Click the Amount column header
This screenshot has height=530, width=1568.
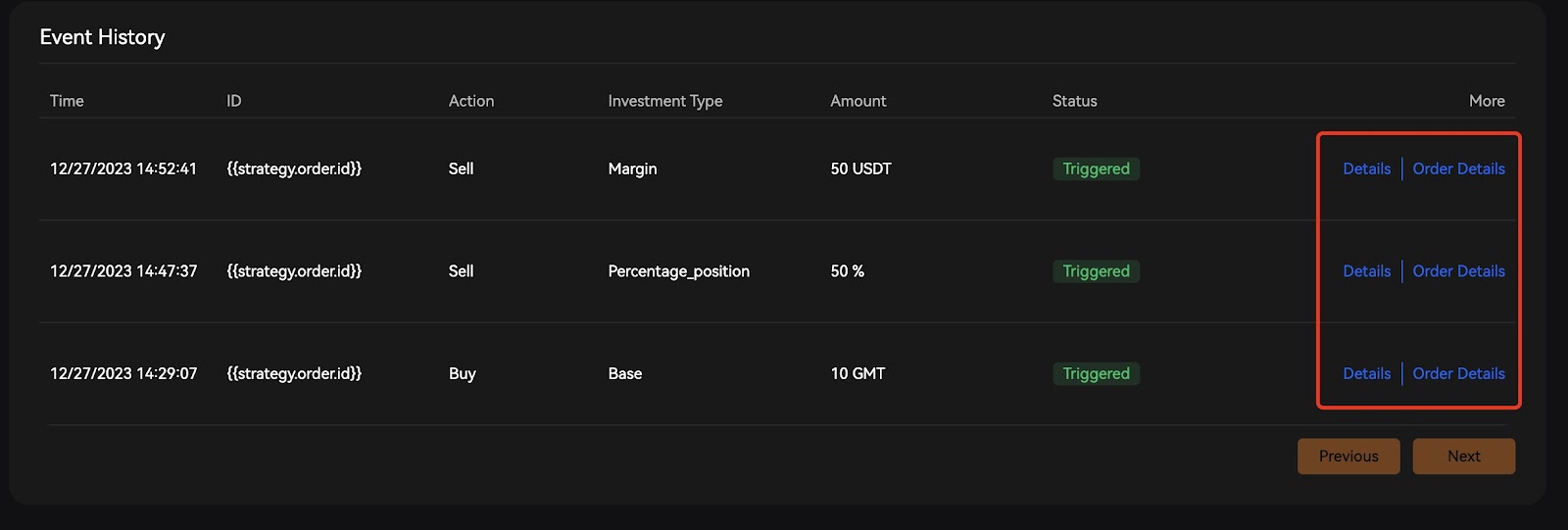pyautogui.click(x=858, y=101)
